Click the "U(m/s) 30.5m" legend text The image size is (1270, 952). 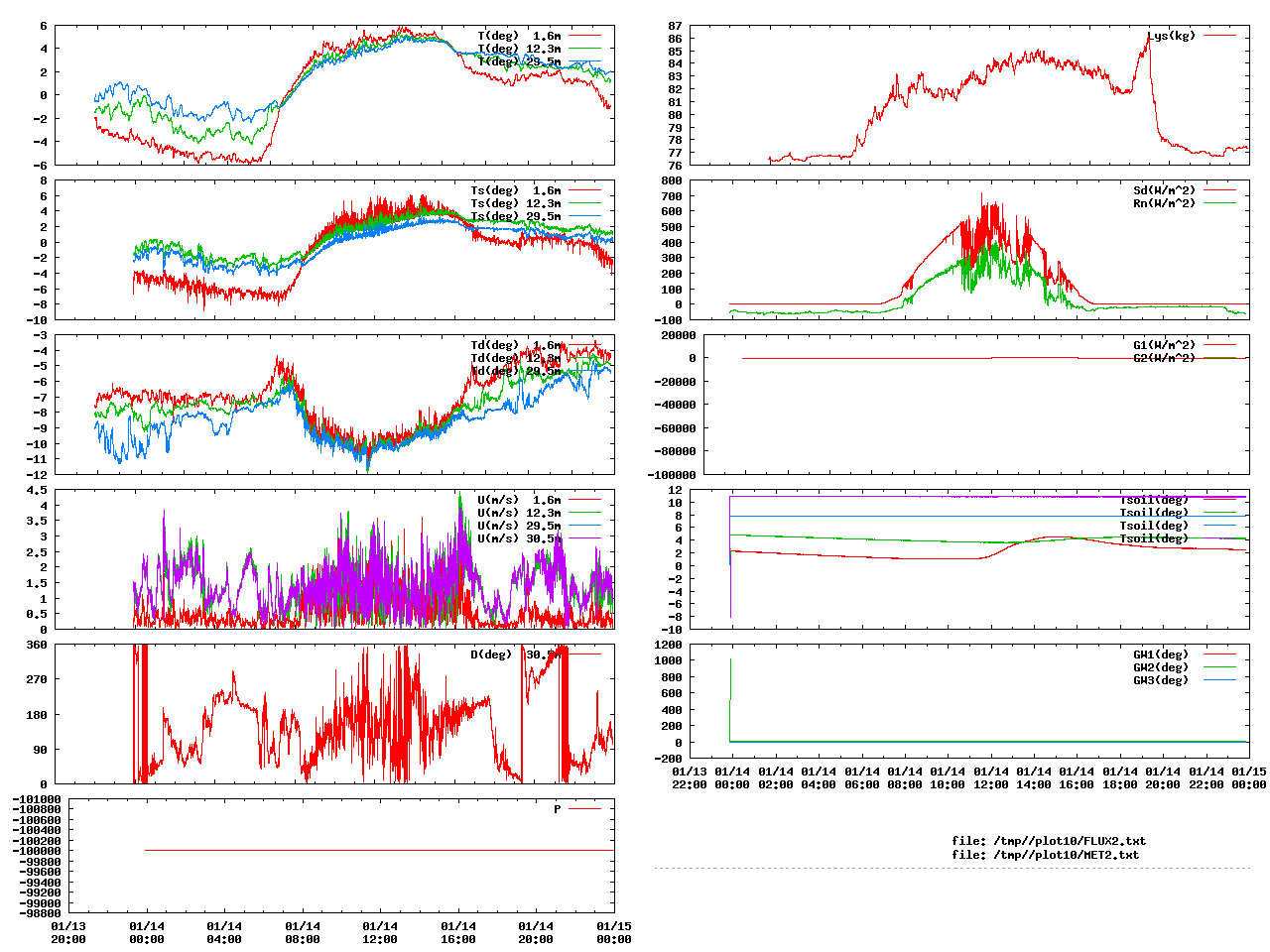(x=519, y=538)
